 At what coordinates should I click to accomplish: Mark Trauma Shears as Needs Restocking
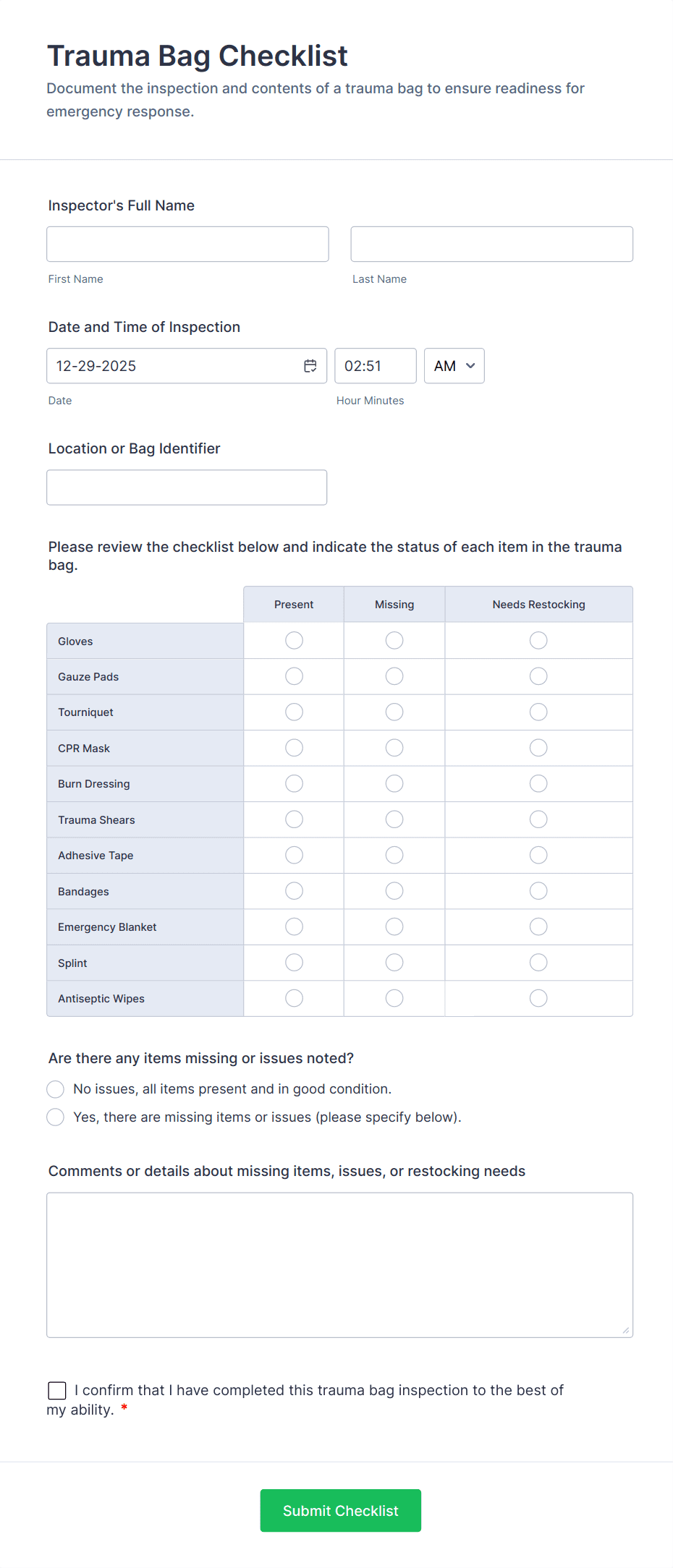tap(538, 819)
